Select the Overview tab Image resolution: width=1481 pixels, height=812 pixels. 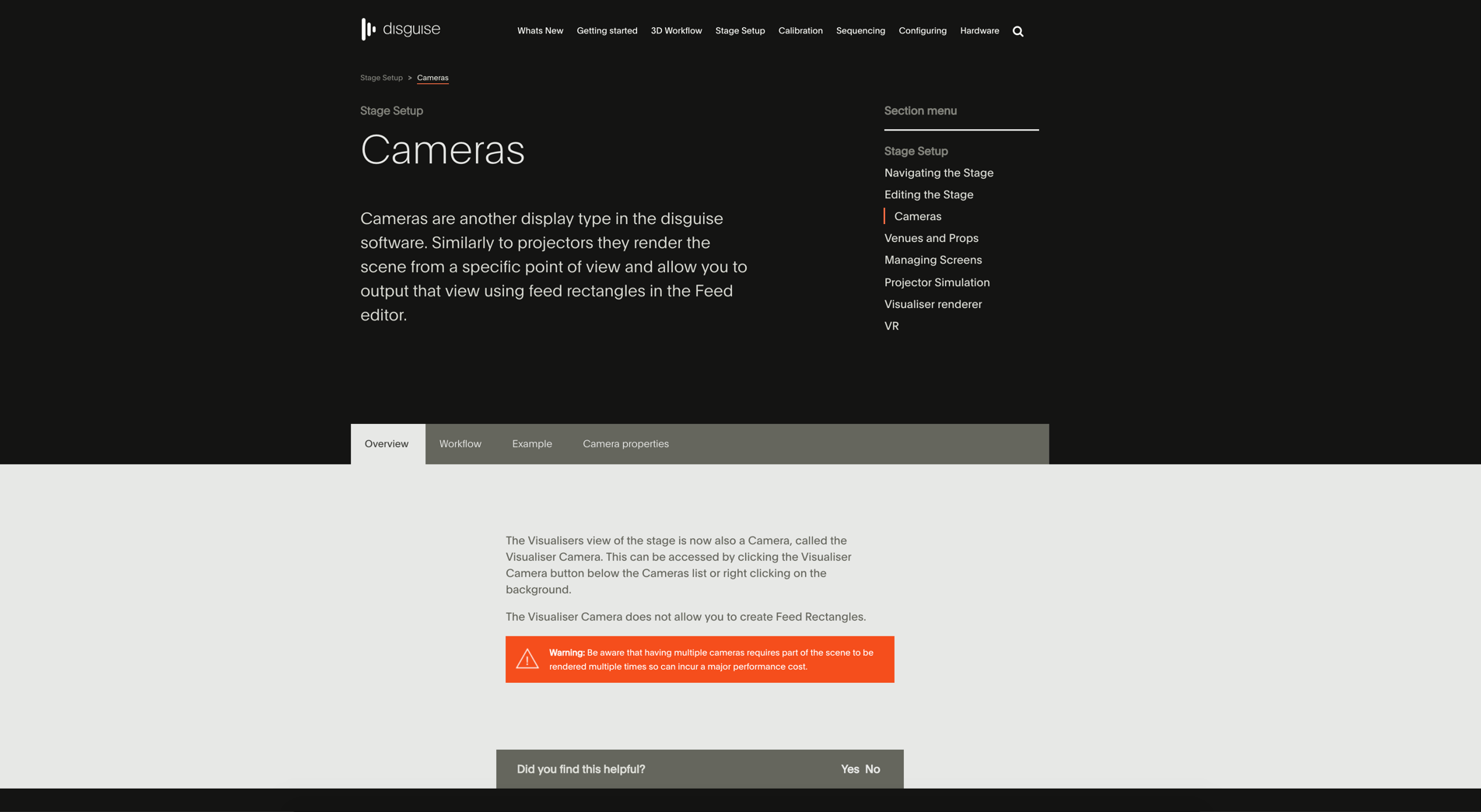387,444
